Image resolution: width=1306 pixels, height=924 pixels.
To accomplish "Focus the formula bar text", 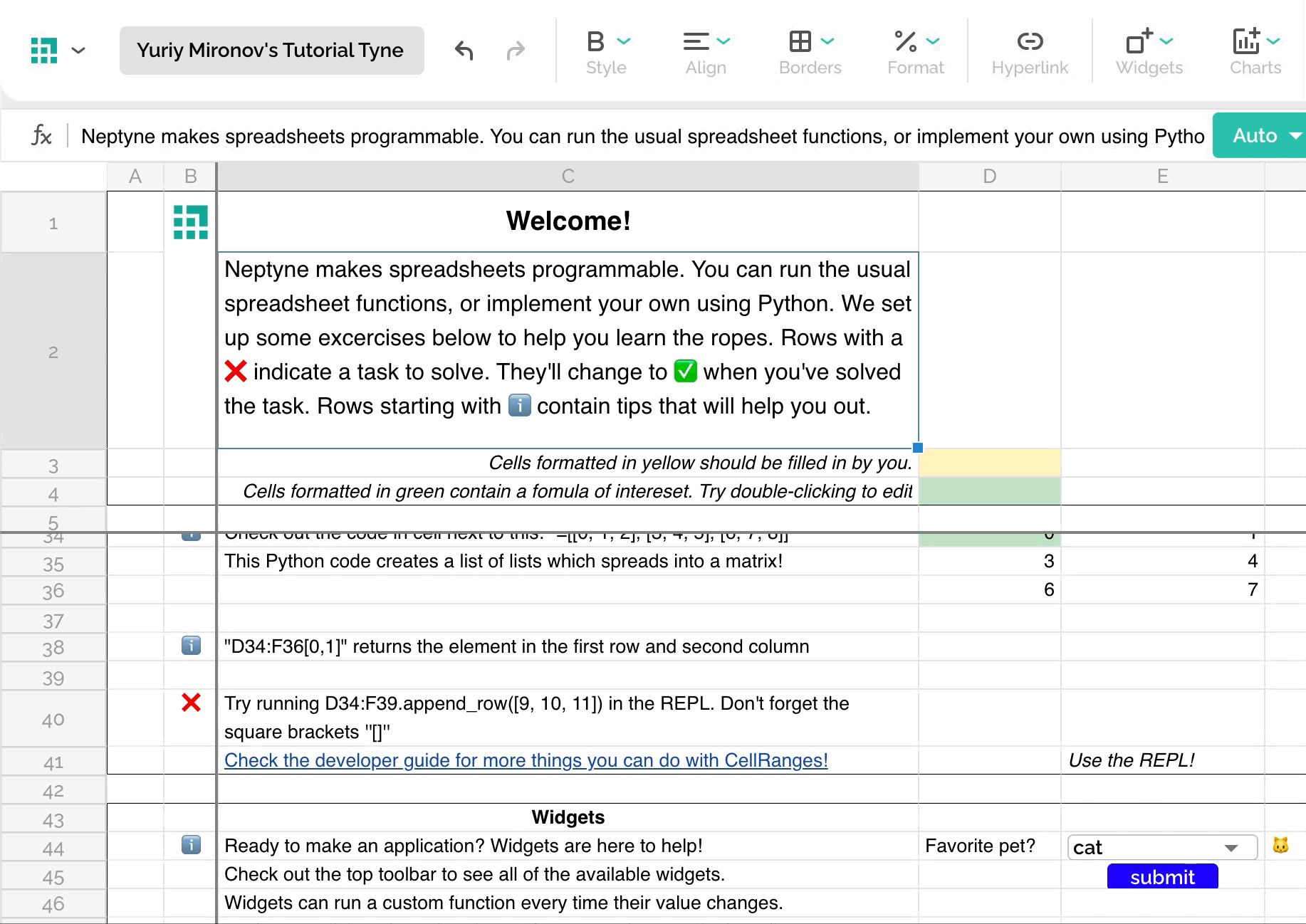I will click(643, 136).
